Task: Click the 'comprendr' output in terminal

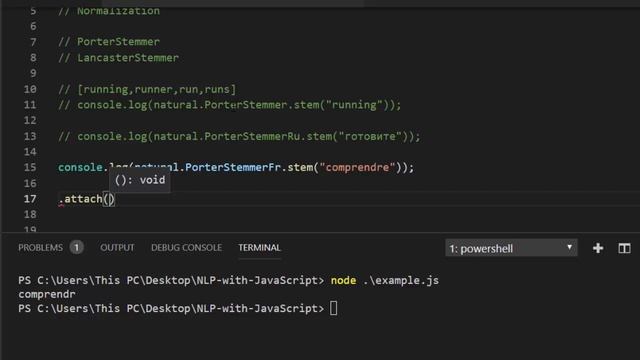Action: 47,294
